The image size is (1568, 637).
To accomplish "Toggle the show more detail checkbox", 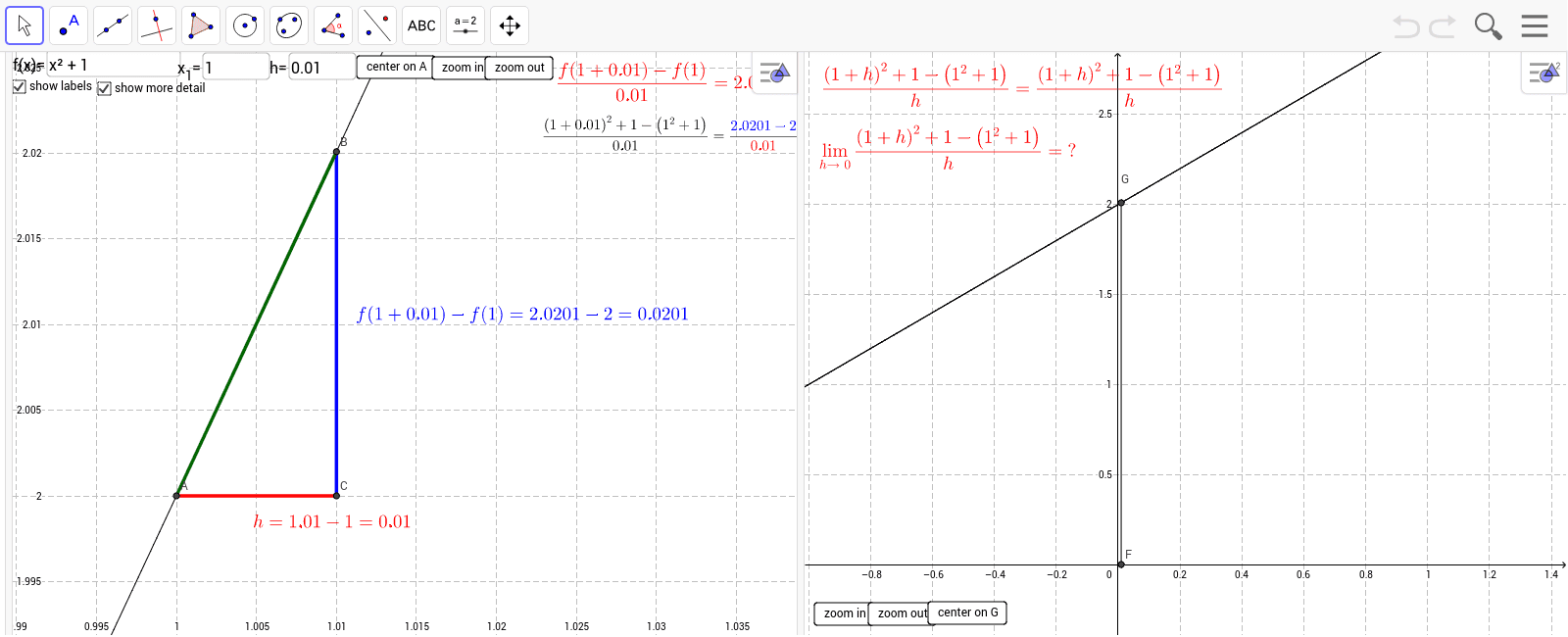I will (104, 88).
